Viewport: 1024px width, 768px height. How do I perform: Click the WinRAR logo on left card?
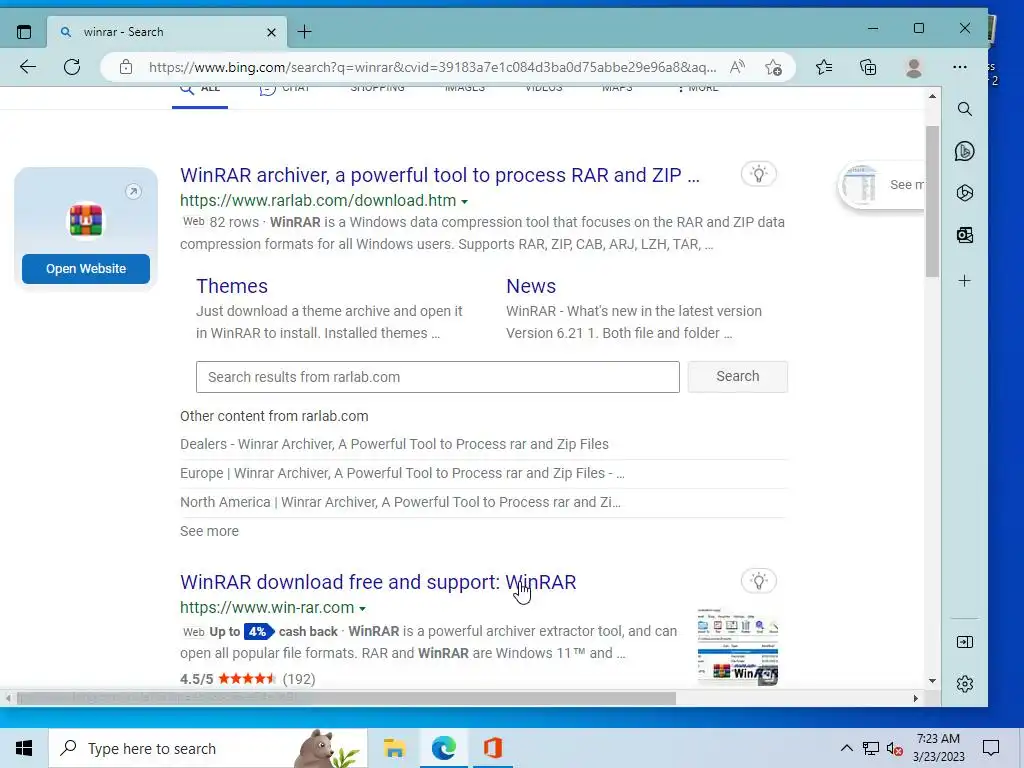tap(86, 220)
